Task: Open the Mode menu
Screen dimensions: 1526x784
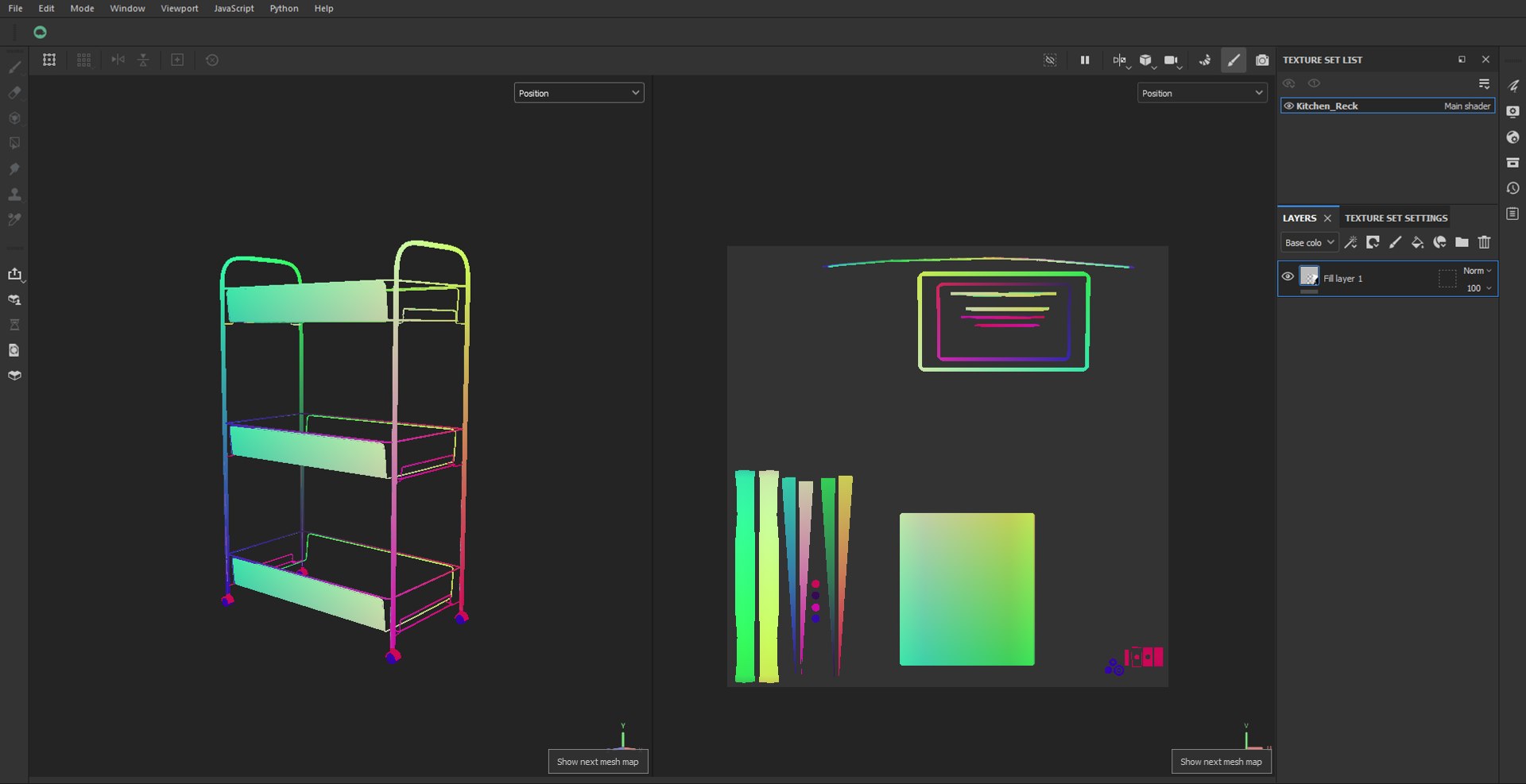Action: pos(82,9)
